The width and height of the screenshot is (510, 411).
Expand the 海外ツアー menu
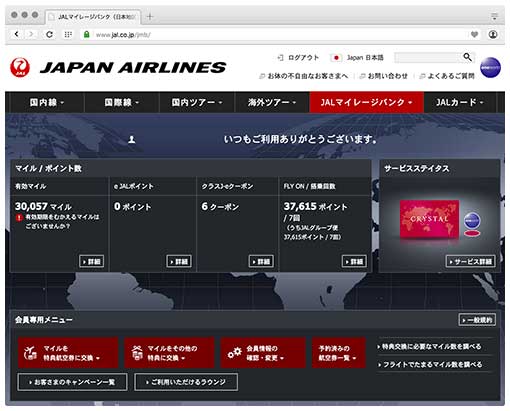coord(272,102)
